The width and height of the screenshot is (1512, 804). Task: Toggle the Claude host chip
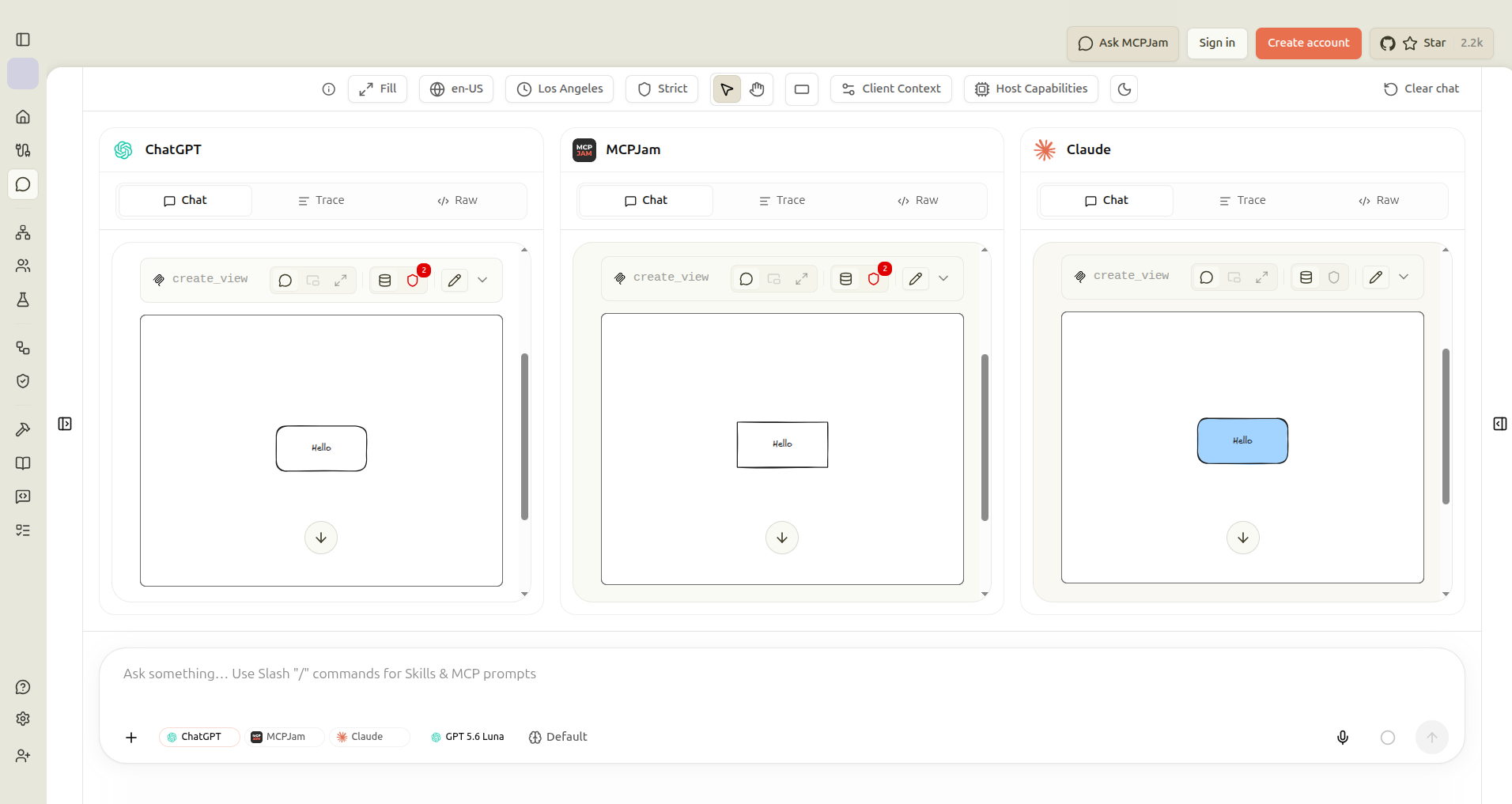pyautogui.click(x=369, y=737)
